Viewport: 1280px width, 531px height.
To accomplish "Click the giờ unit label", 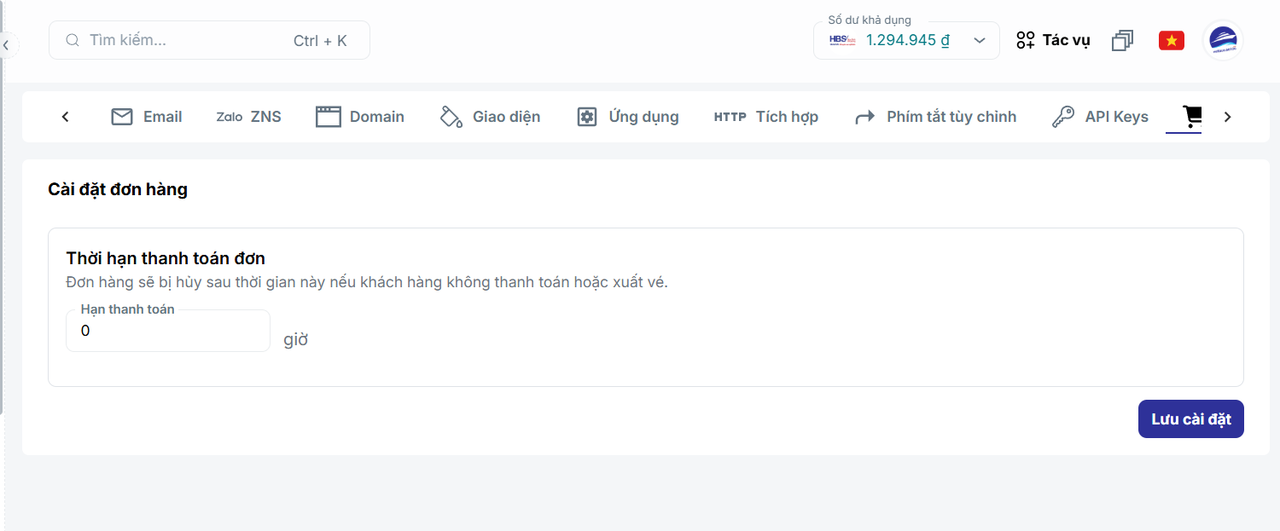I will click(296, 340).
